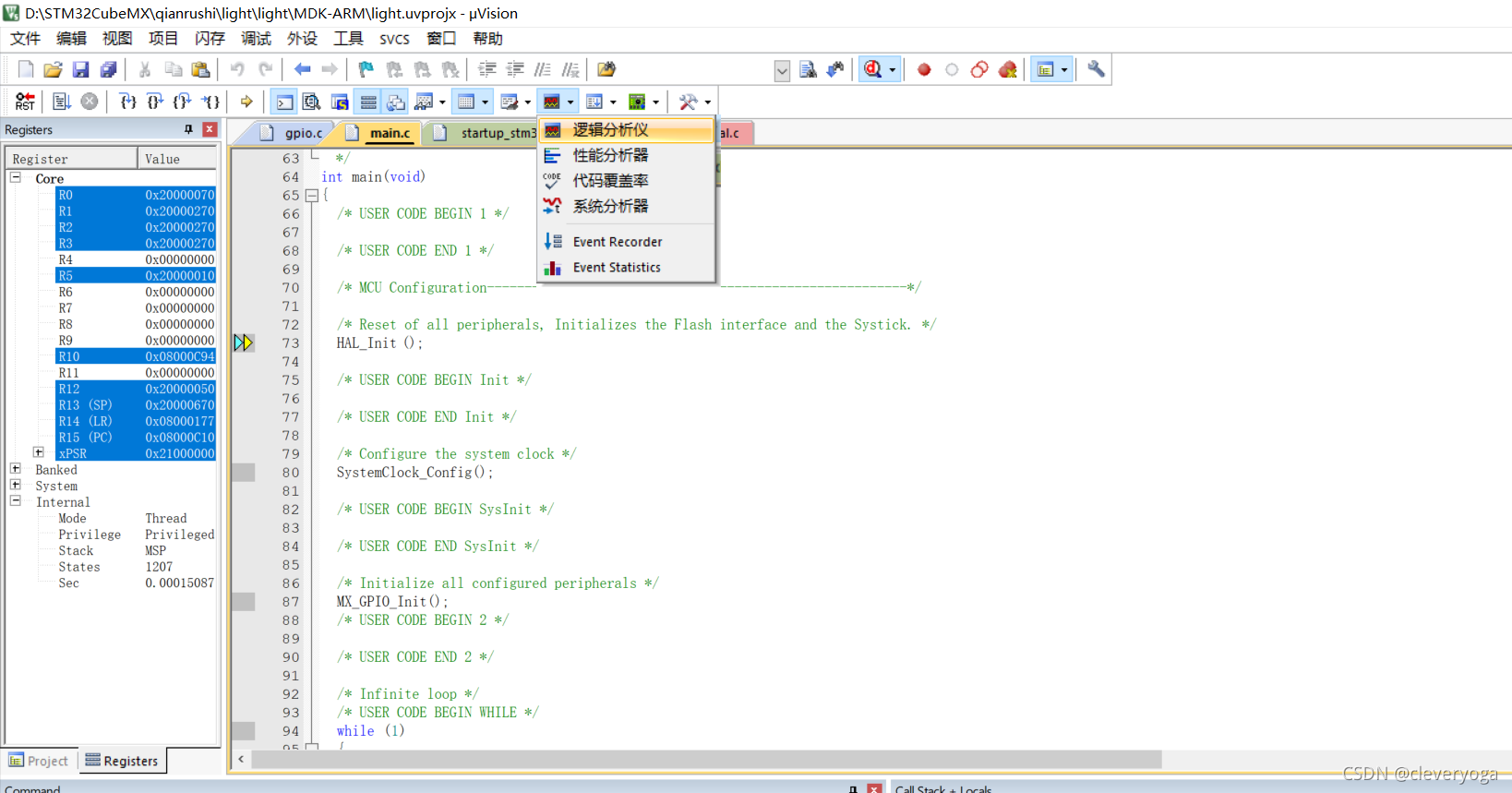Screen dimensions: 1512x793
Task: Open the 调试 menu
Action: tap(256, 38)
